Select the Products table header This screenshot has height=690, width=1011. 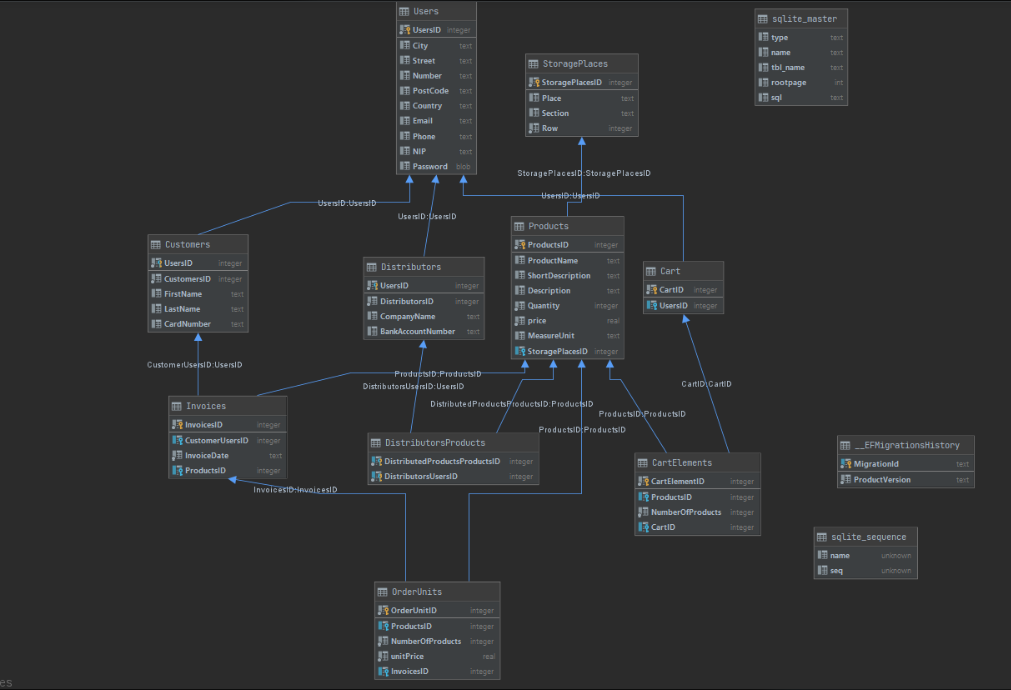pyautogui.click(x=567, y=226)
